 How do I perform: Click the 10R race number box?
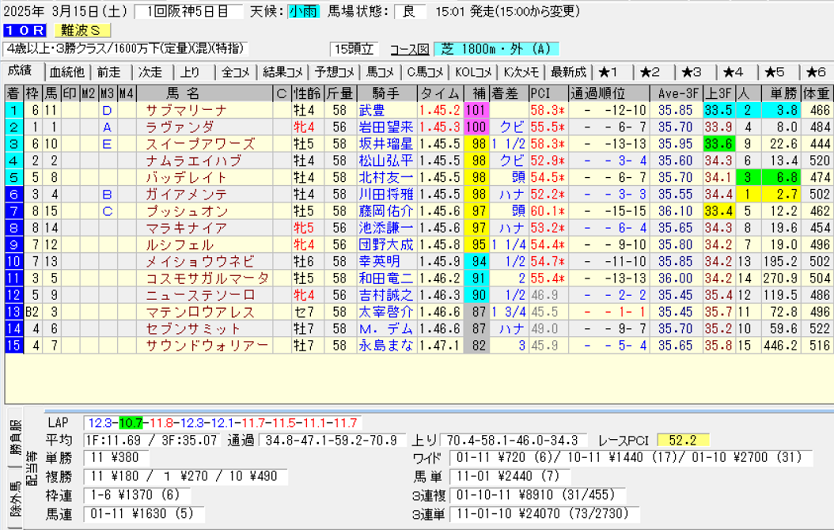(x=22, y=30)
